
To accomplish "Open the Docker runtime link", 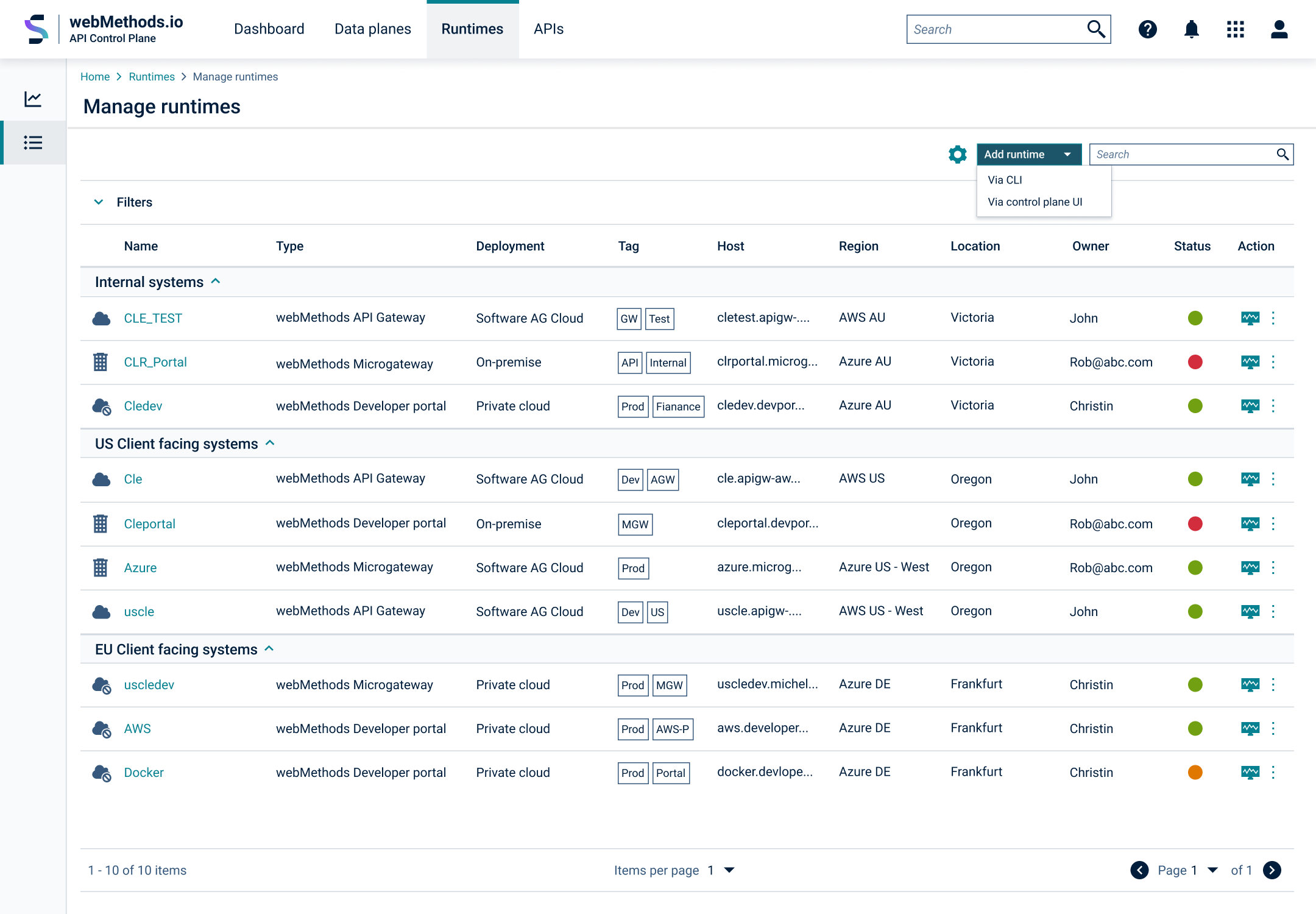I will pos(144,772).
